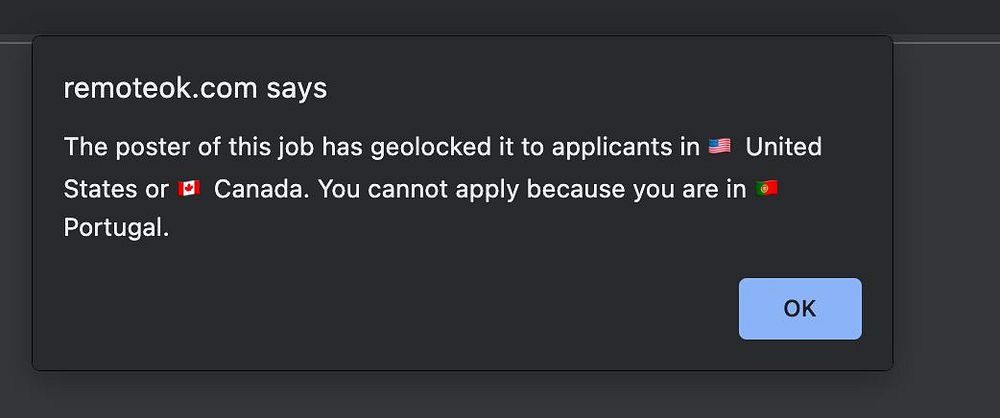Click the 'remoteok.com says' dialog title
Image resolution: width=1000 pixels, height=418 pixels.
click(x=195, y=88)
